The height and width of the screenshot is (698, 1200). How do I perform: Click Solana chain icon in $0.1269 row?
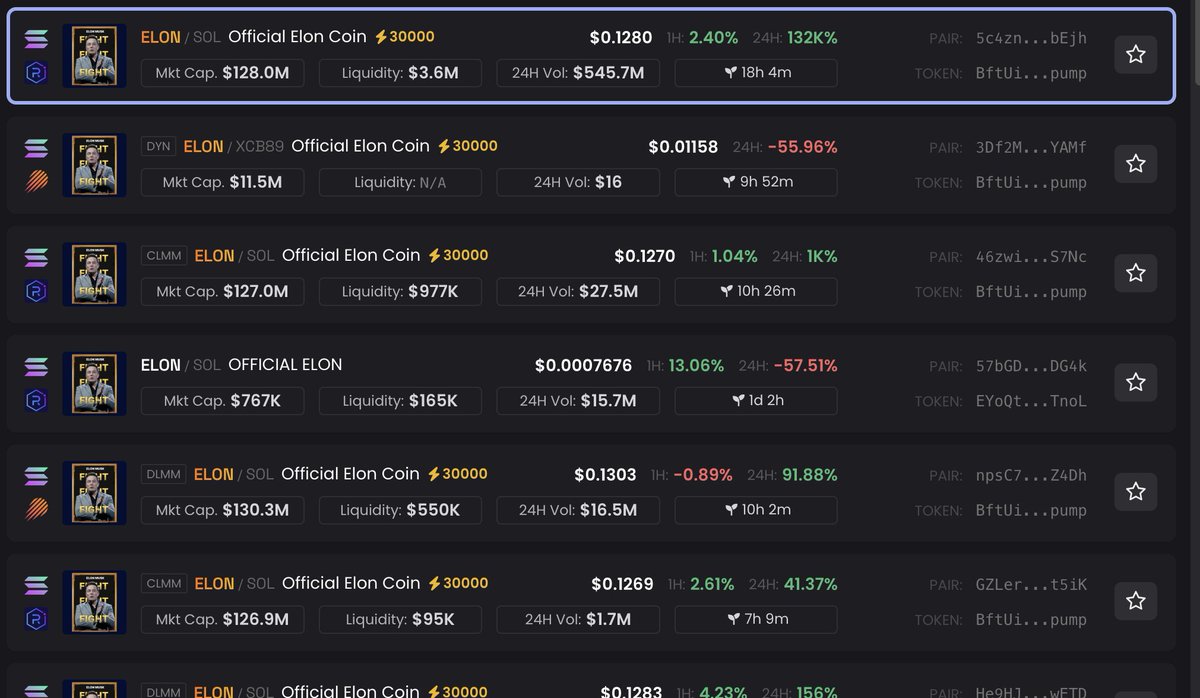(36, 585)
